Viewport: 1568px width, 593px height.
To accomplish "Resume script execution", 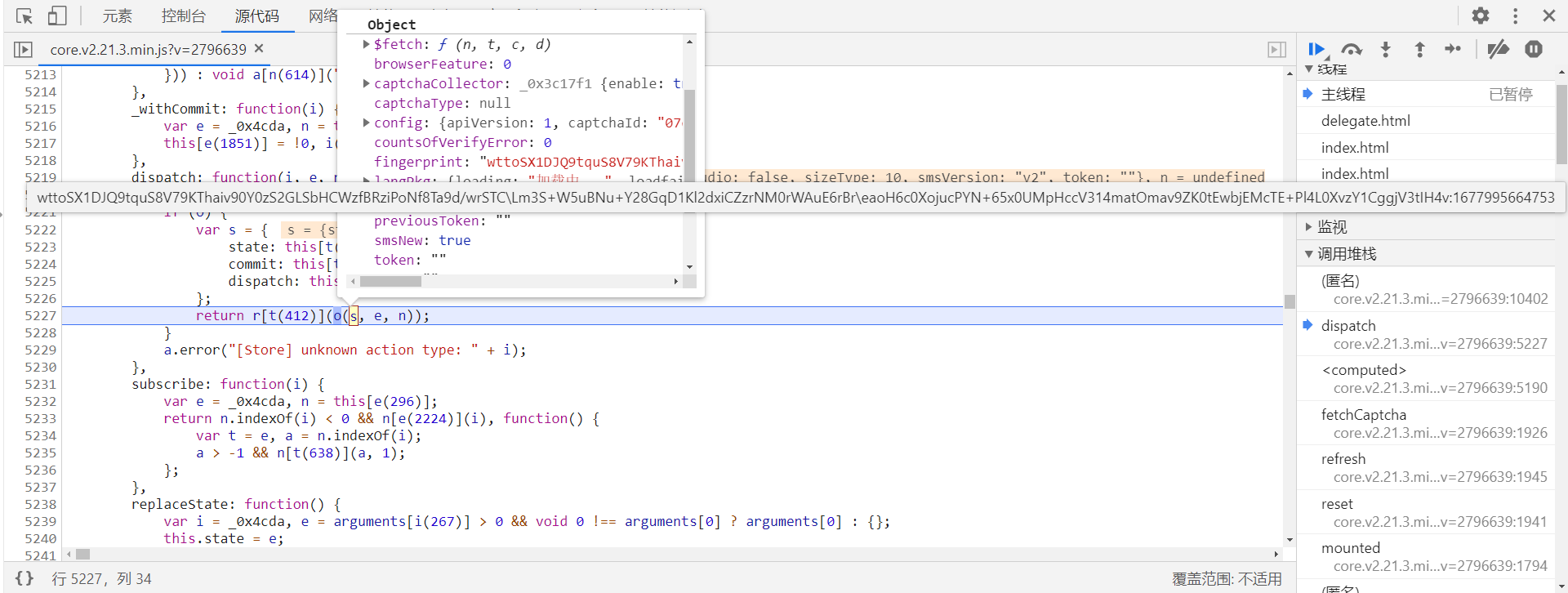I will 1316,50.
